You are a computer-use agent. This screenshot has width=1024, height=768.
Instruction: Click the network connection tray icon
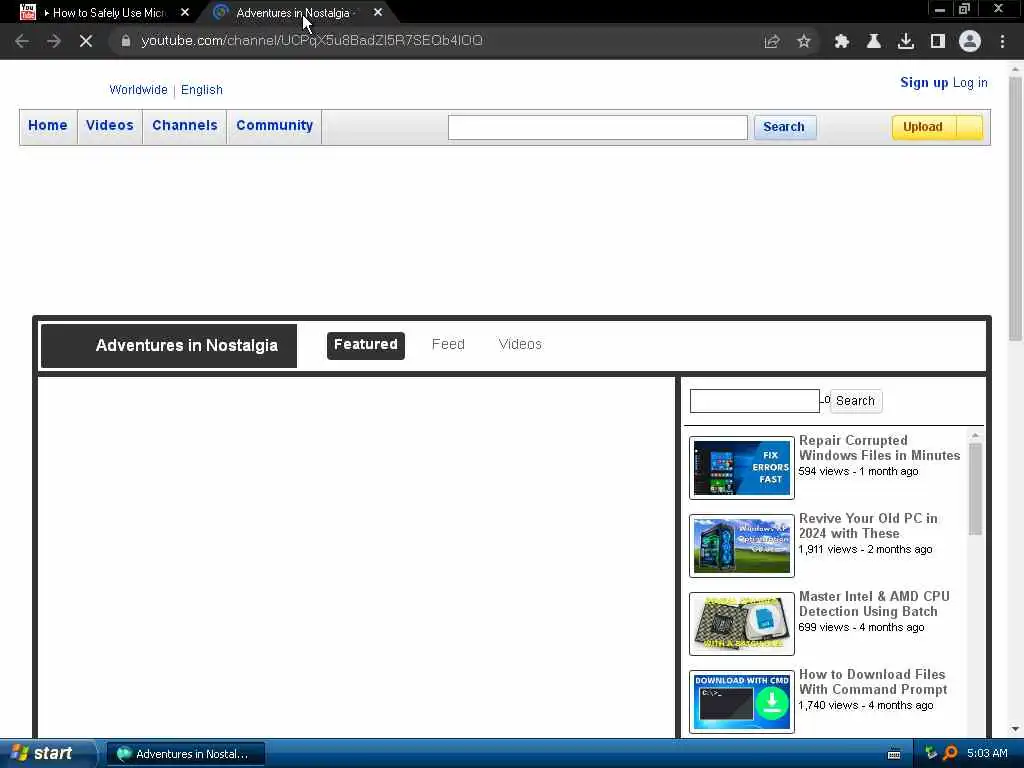pos(931,753)
